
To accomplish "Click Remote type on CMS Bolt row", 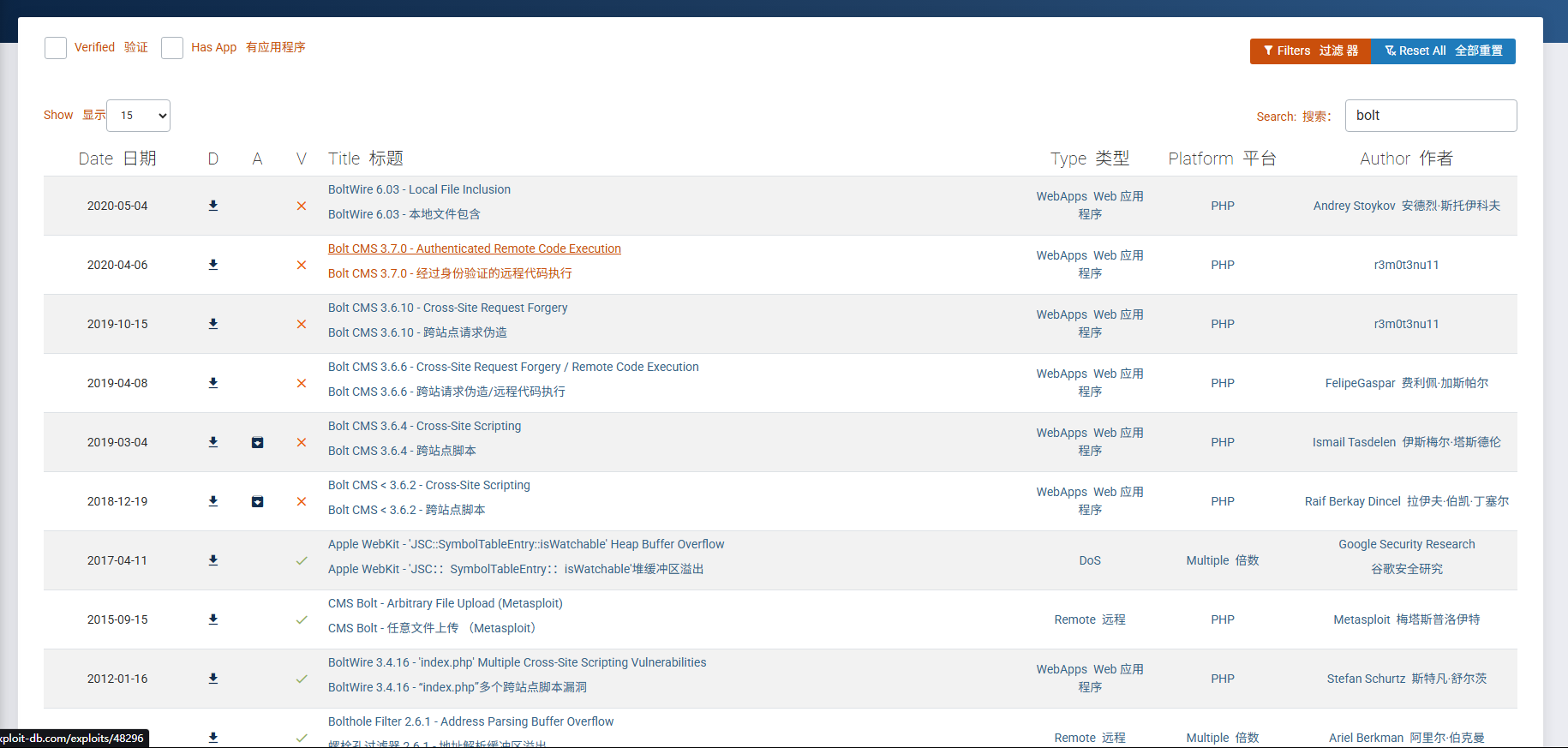I will coord(1090,619).
